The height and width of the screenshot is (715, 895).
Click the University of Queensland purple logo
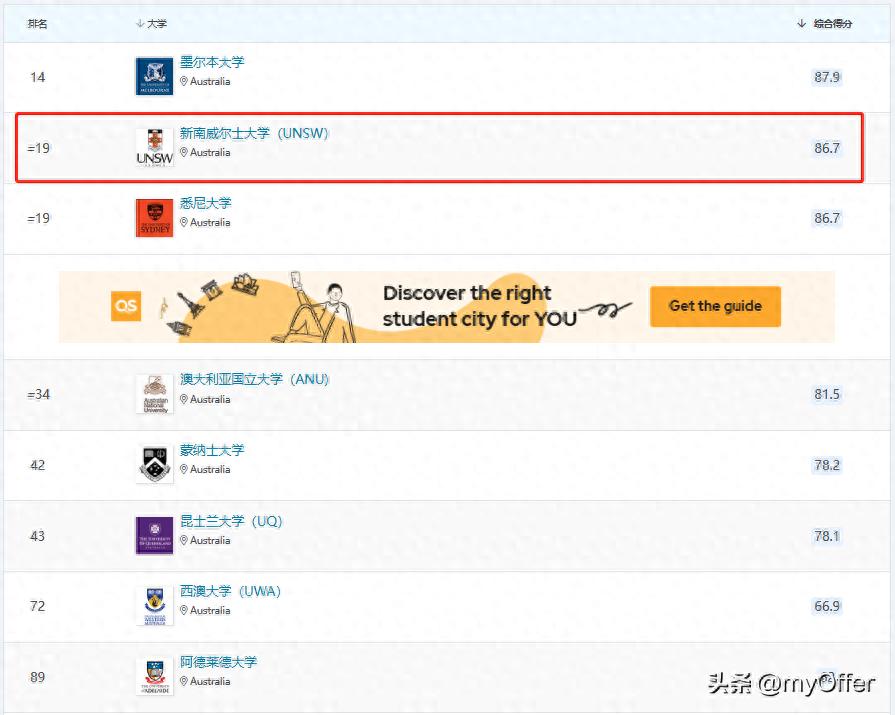pos(154,535)
